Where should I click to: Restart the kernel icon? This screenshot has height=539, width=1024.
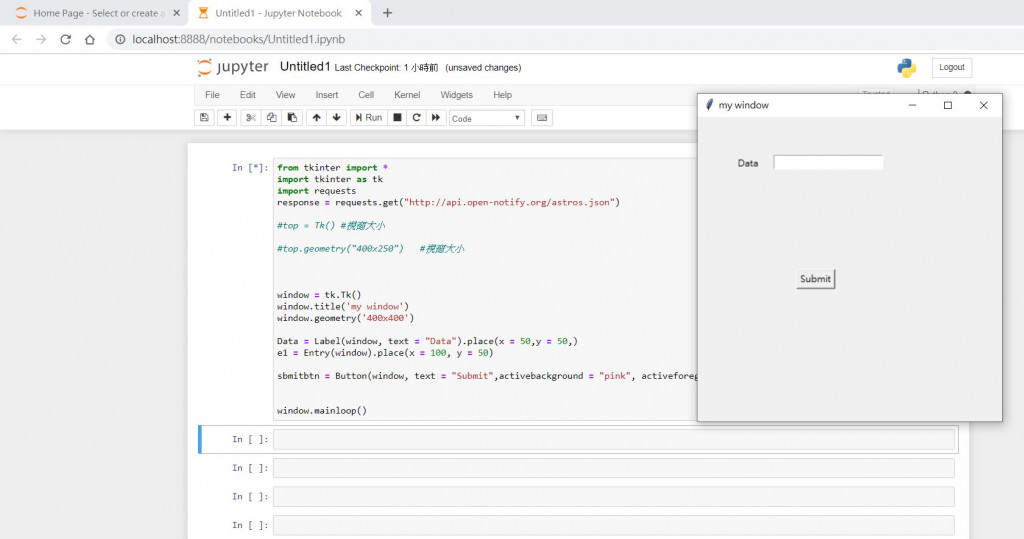416,118
